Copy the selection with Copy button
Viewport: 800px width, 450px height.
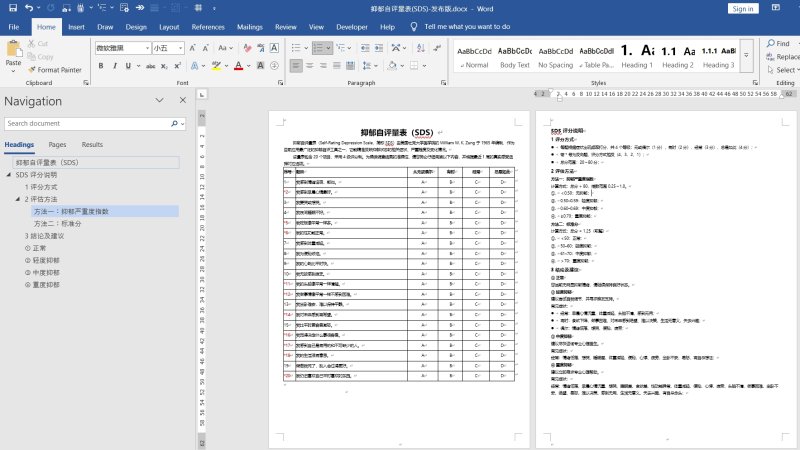click(40, 57)
